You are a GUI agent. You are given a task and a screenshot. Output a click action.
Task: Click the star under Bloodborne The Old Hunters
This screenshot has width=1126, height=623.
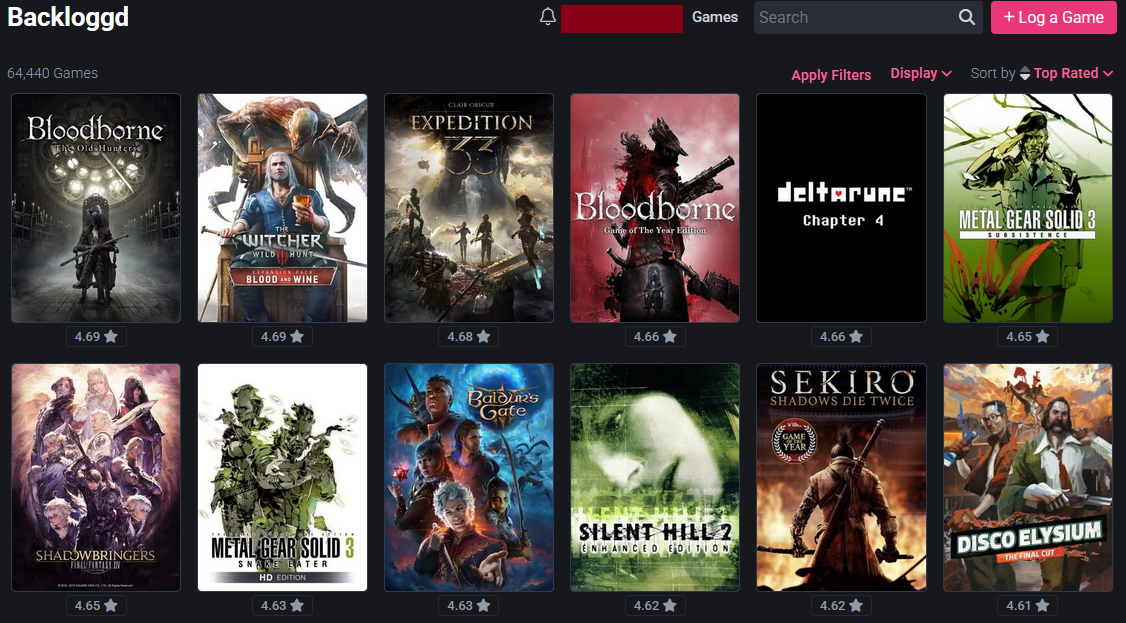pyautogui.click(x=111, y=337)
